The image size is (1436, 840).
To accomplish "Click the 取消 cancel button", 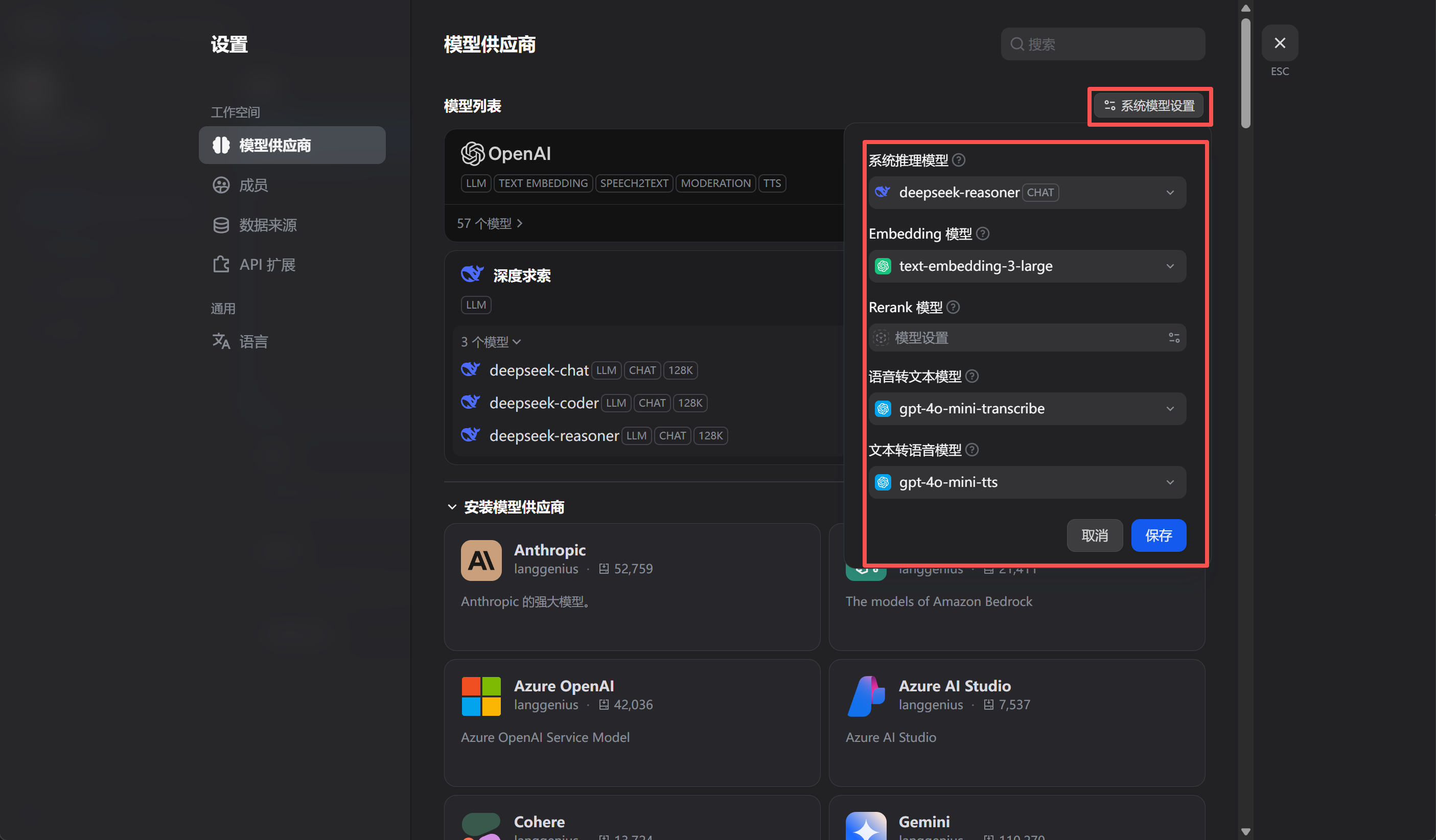I will pos(1094,535).
